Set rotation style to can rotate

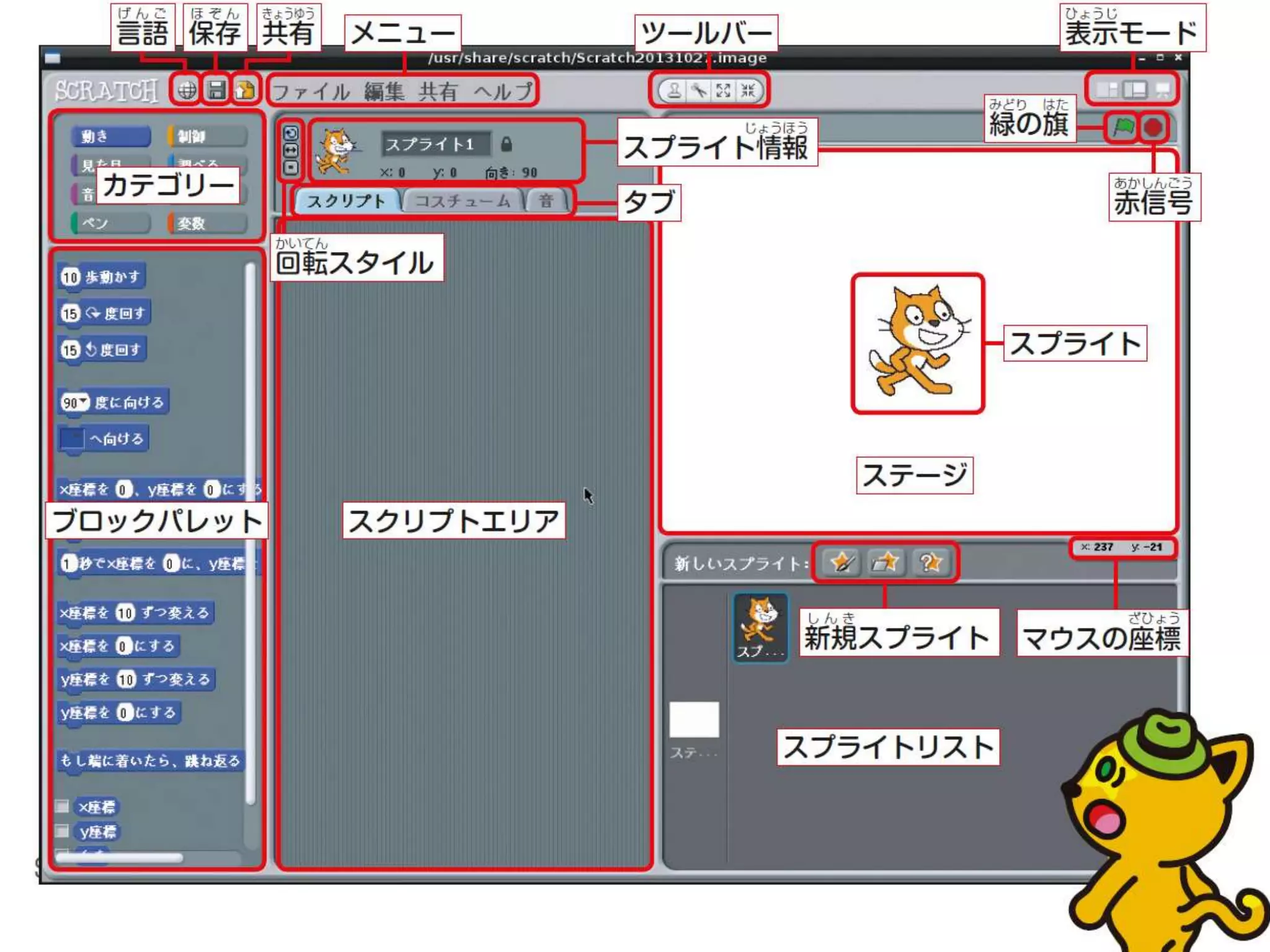[x=290, y=133]
